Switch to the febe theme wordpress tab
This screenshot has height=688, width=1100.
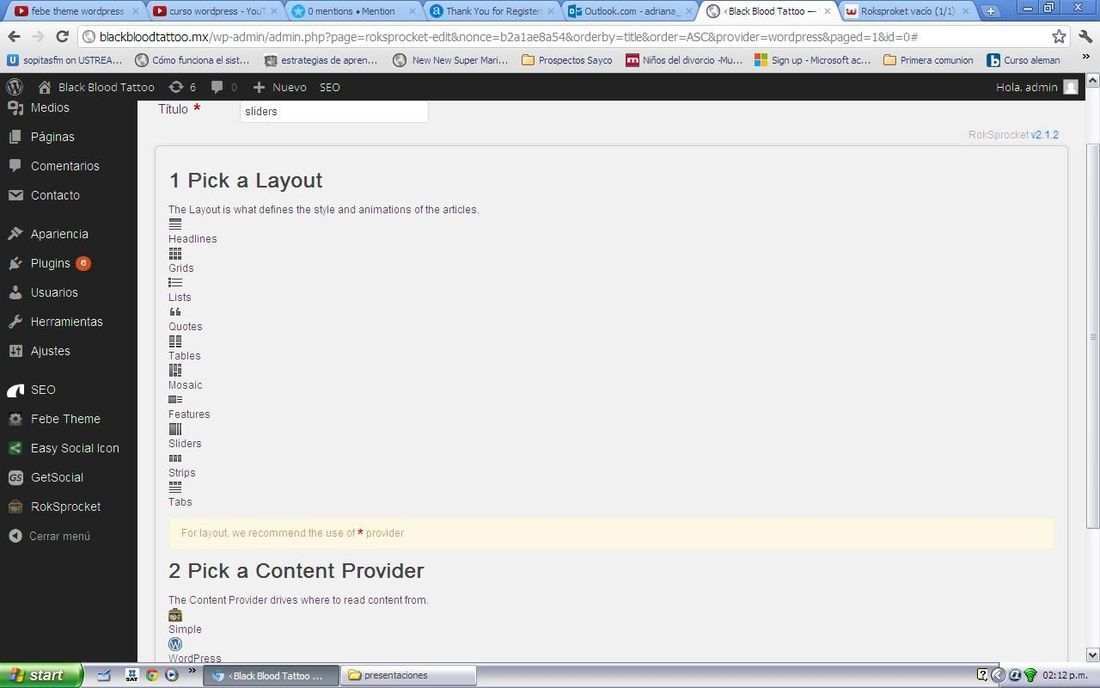click(76, 11)
